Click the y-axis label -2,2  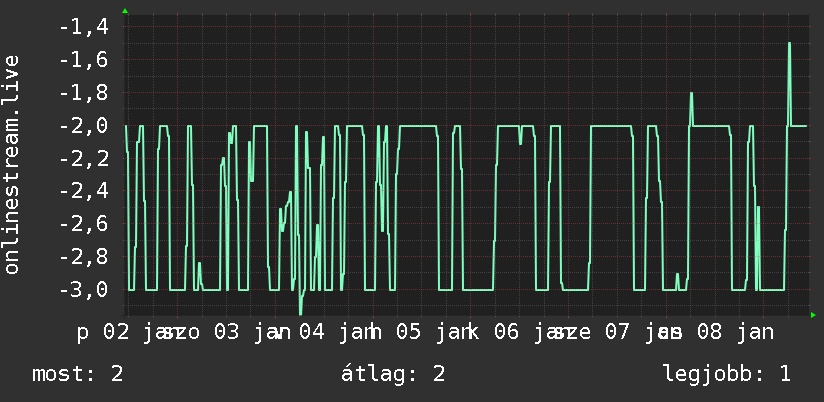pos(84,159)
